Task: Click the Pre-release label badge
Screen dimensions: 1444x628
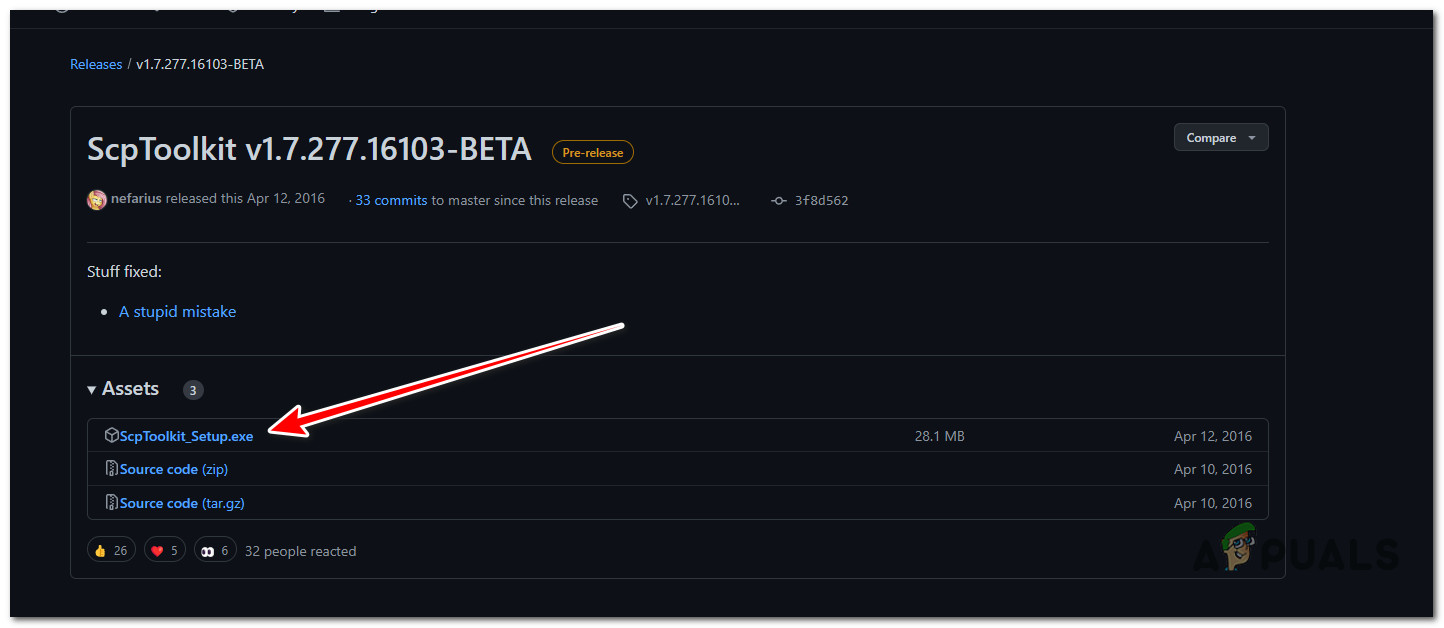Action: (592, 153)
